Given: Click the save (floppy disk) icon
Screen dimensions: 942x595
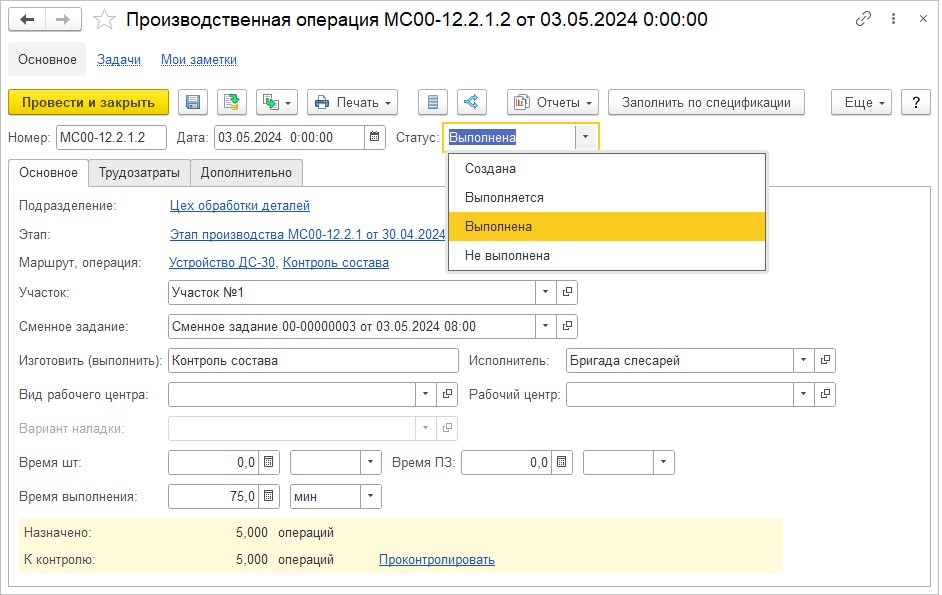Looking at the screenshot, I should point(193,102).
